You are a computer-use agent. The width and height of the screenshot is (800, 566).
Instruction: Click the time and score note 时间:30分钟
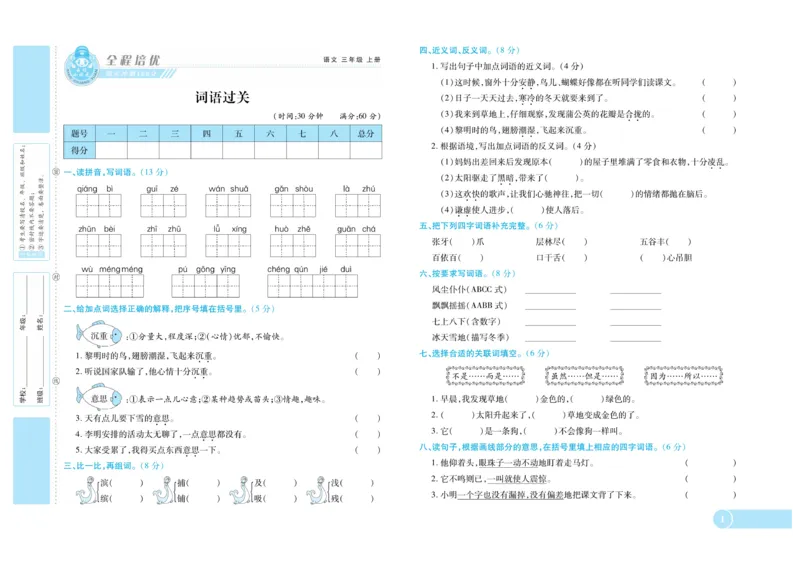point(327,116)
